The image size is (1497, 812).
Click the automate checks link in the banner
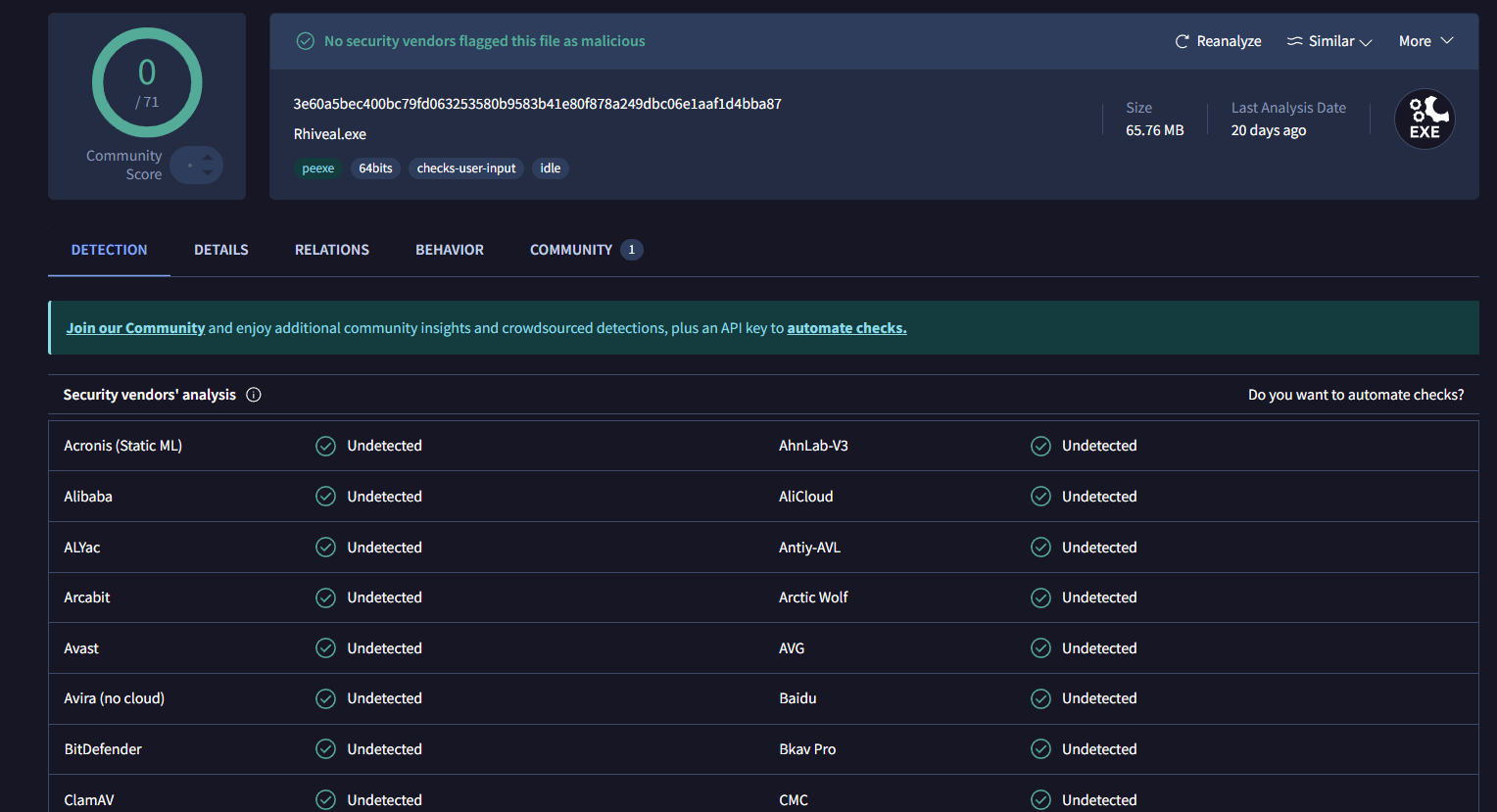(x=846, y=328)
